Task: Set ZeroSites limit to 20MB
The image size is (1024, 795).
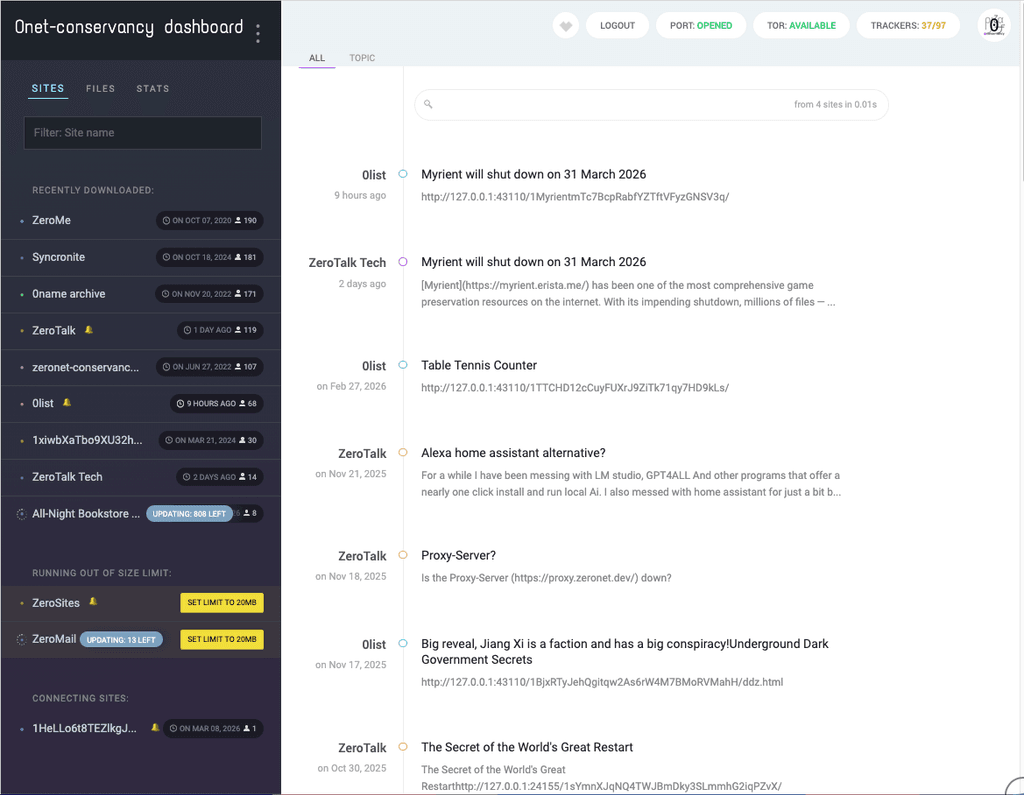Action: point(221,603)
